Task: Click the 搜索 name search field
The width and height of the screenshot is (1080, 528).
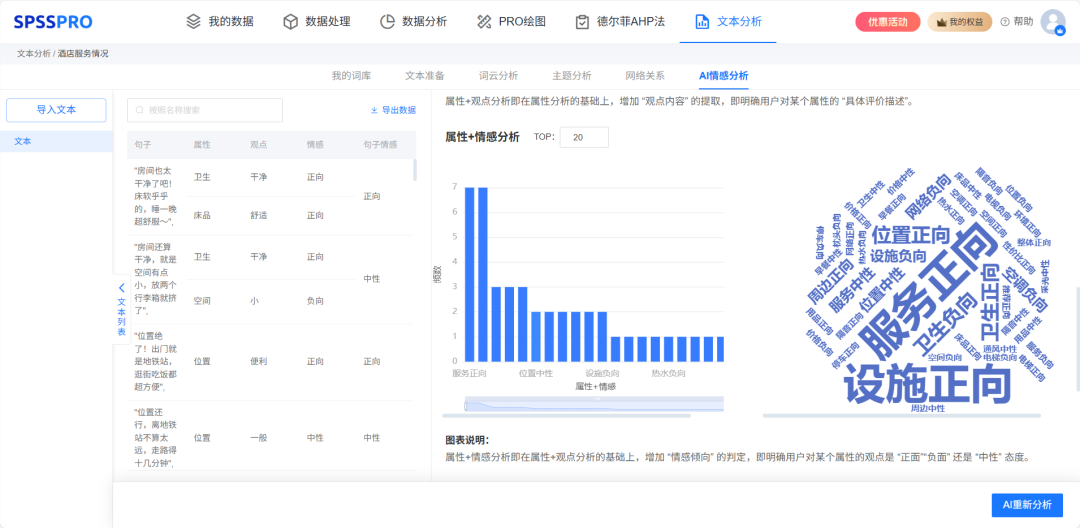Action: (x=205, y=110)
